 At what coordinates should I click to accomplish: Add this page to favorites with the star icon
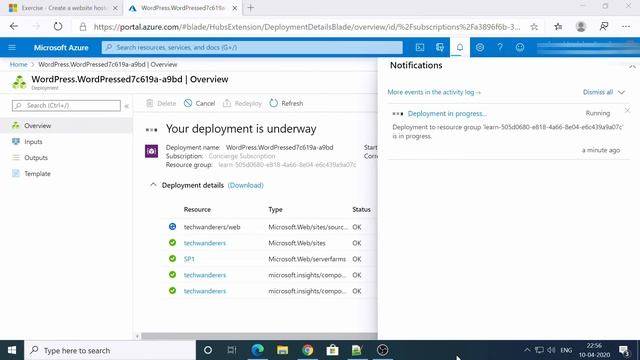click(534, 27)
